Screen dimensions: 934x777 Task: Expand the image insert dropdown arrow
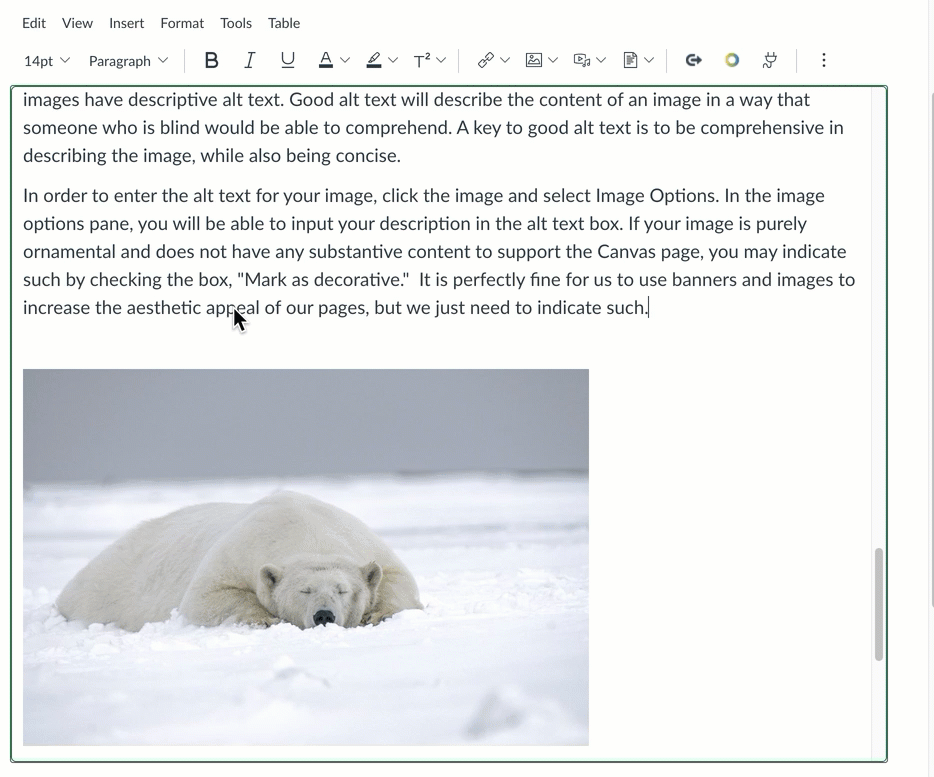pos(552,60)
